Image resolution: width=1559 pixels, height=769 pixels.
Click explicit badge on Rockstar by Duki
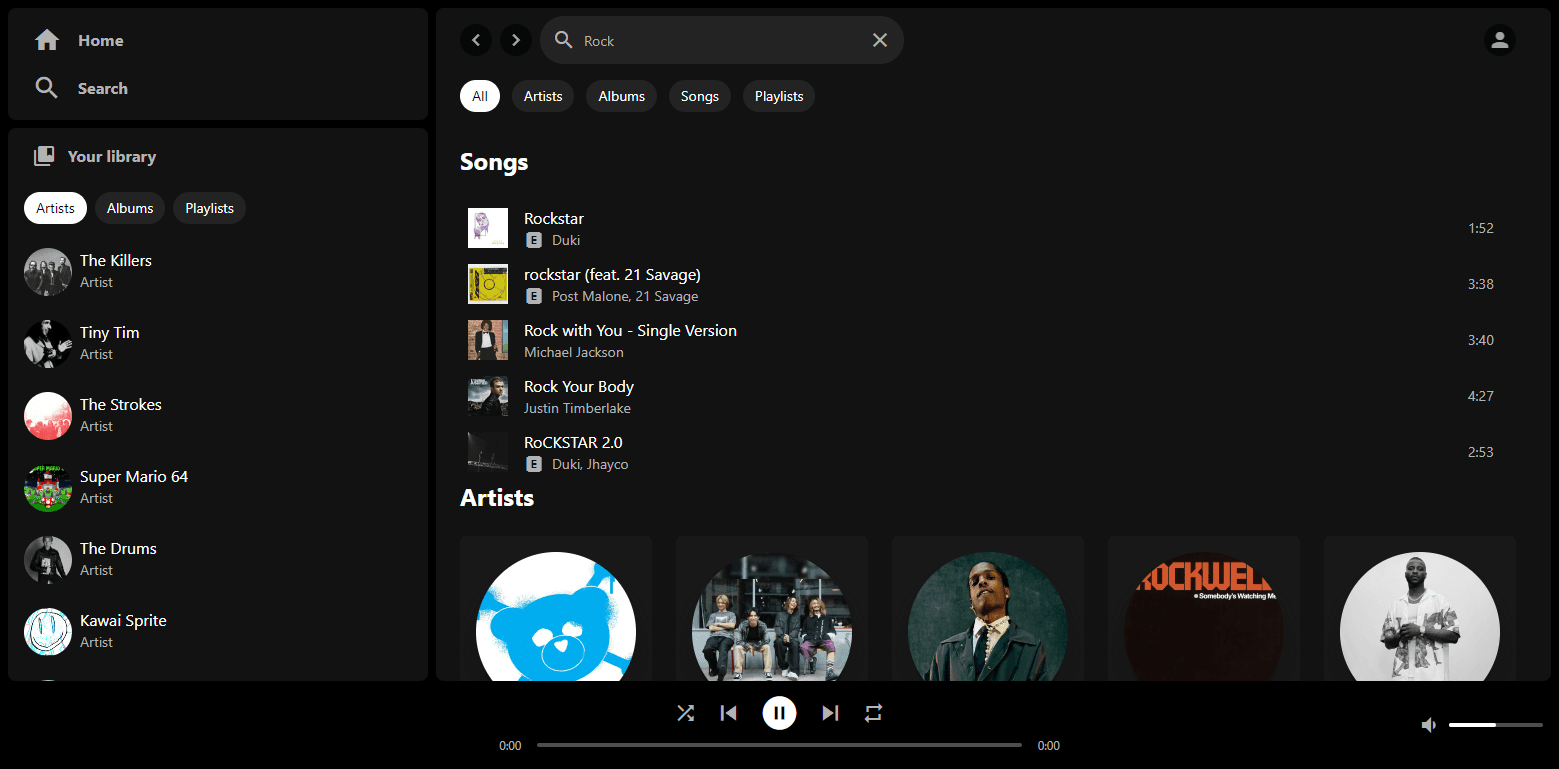(534, 240)
